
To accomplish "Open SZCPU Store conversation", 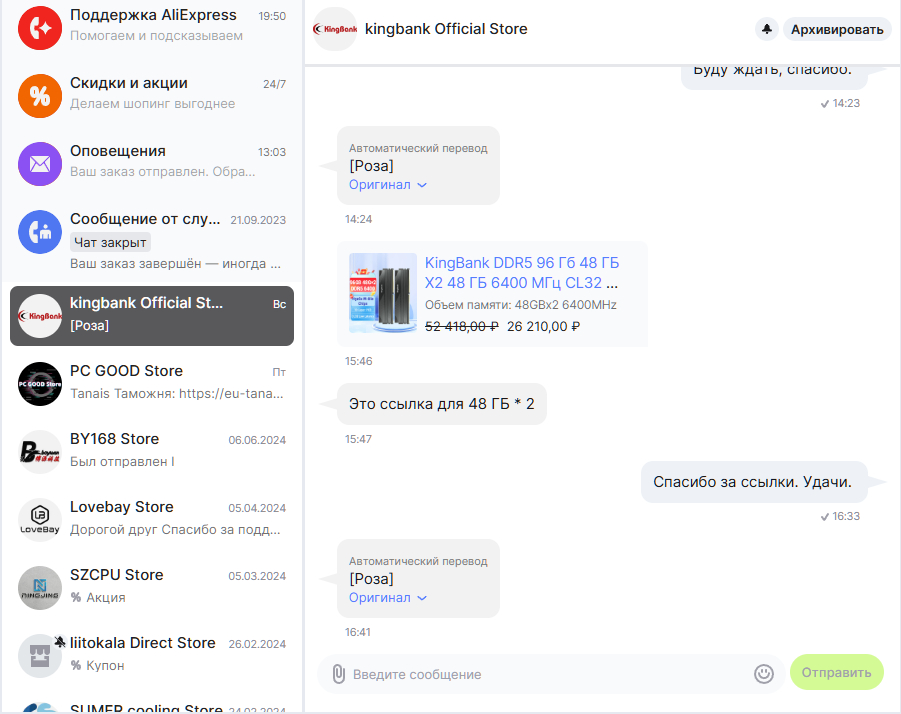I will coord(152,588).
